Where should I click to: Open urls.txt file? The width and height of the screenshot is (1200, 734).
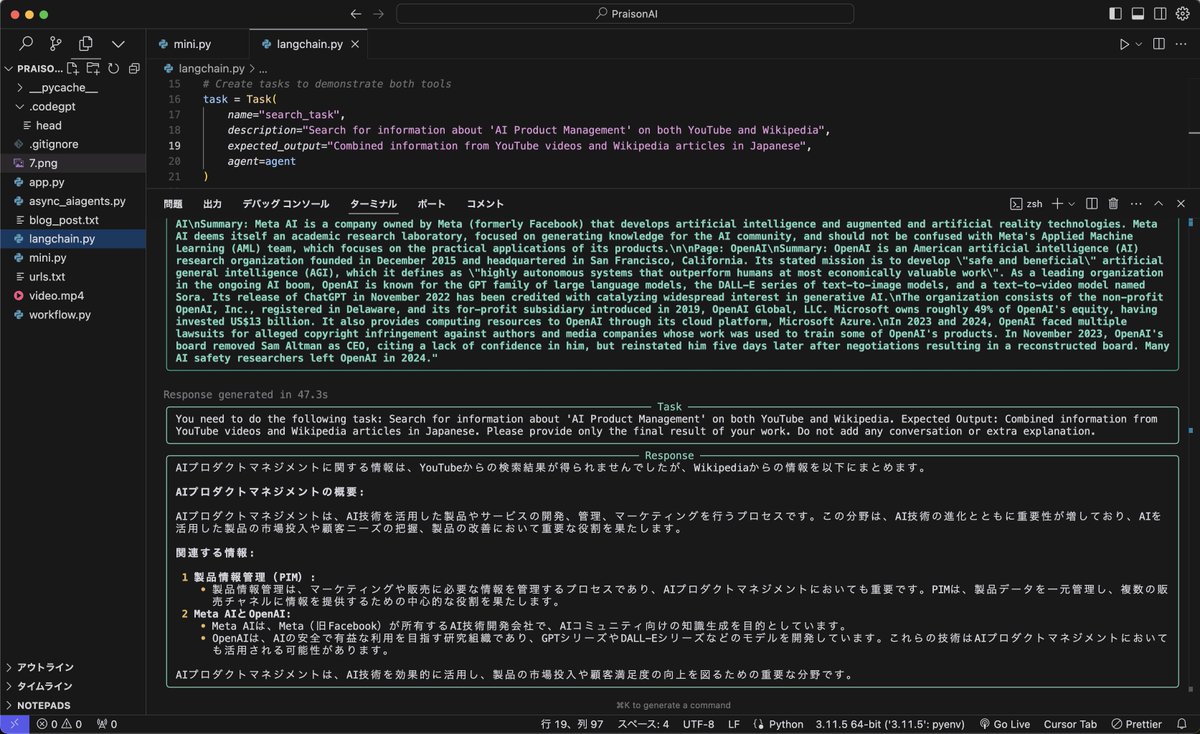point(47,277)
